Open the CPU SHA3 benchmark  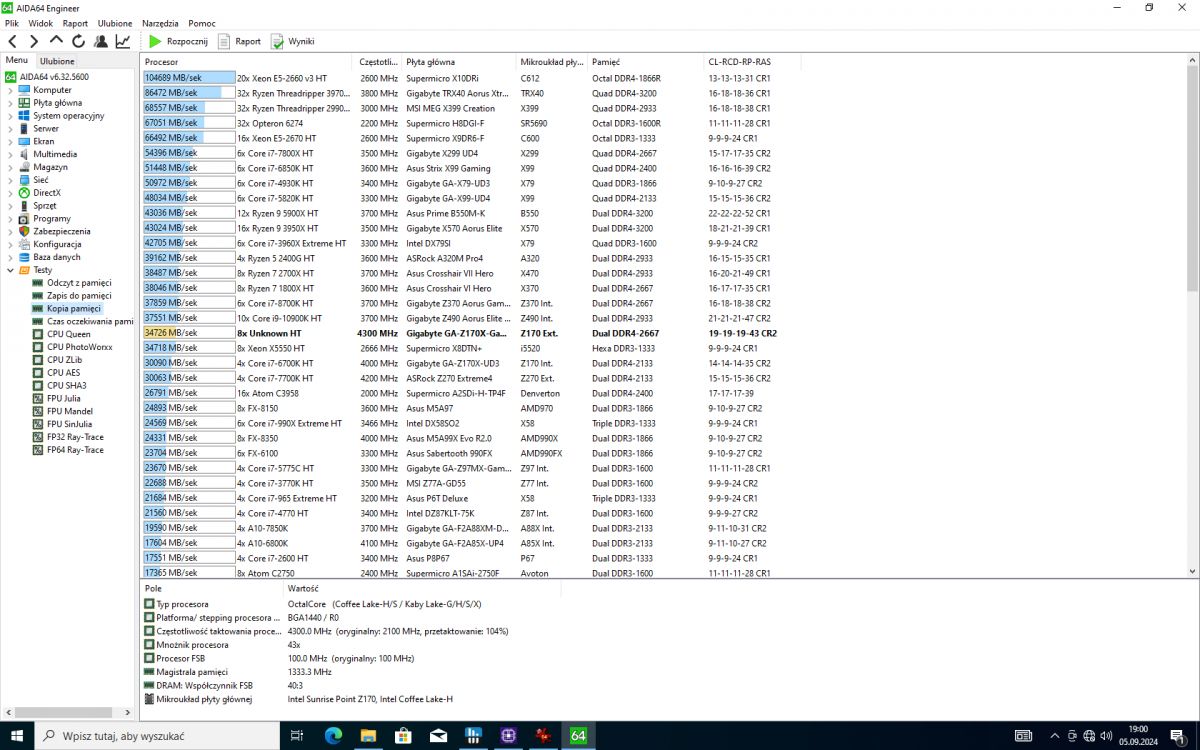(58, 386)
